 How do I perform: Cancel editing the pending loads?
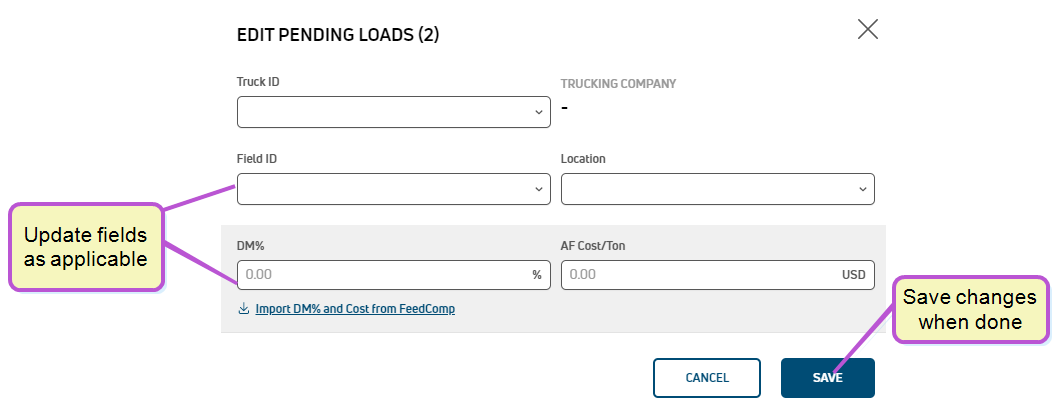tap(707, 378)
